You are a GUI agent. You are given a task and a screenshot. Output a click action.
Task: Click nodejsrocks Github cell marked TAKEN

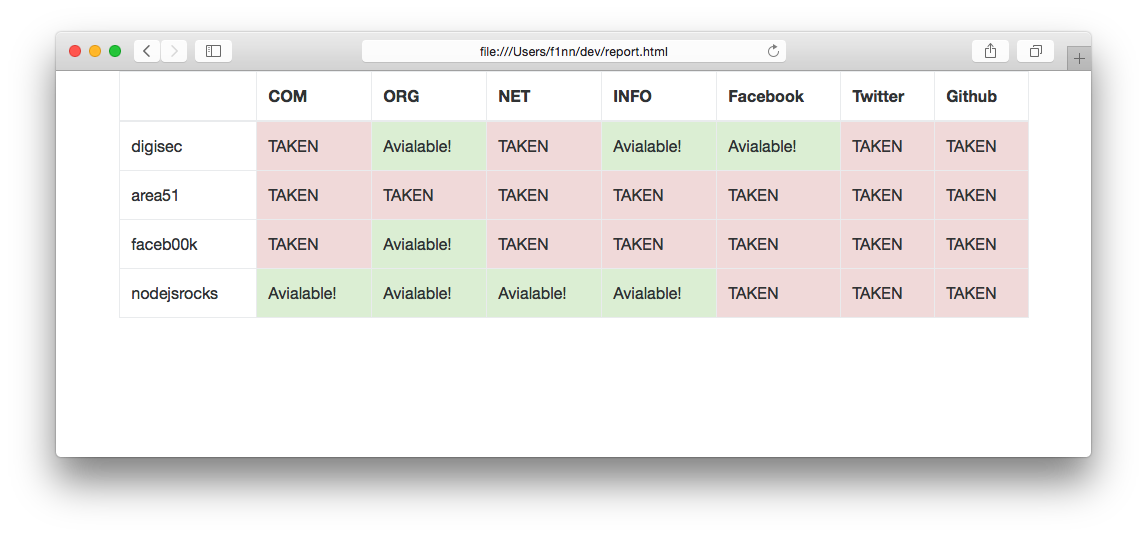point(981,293)
